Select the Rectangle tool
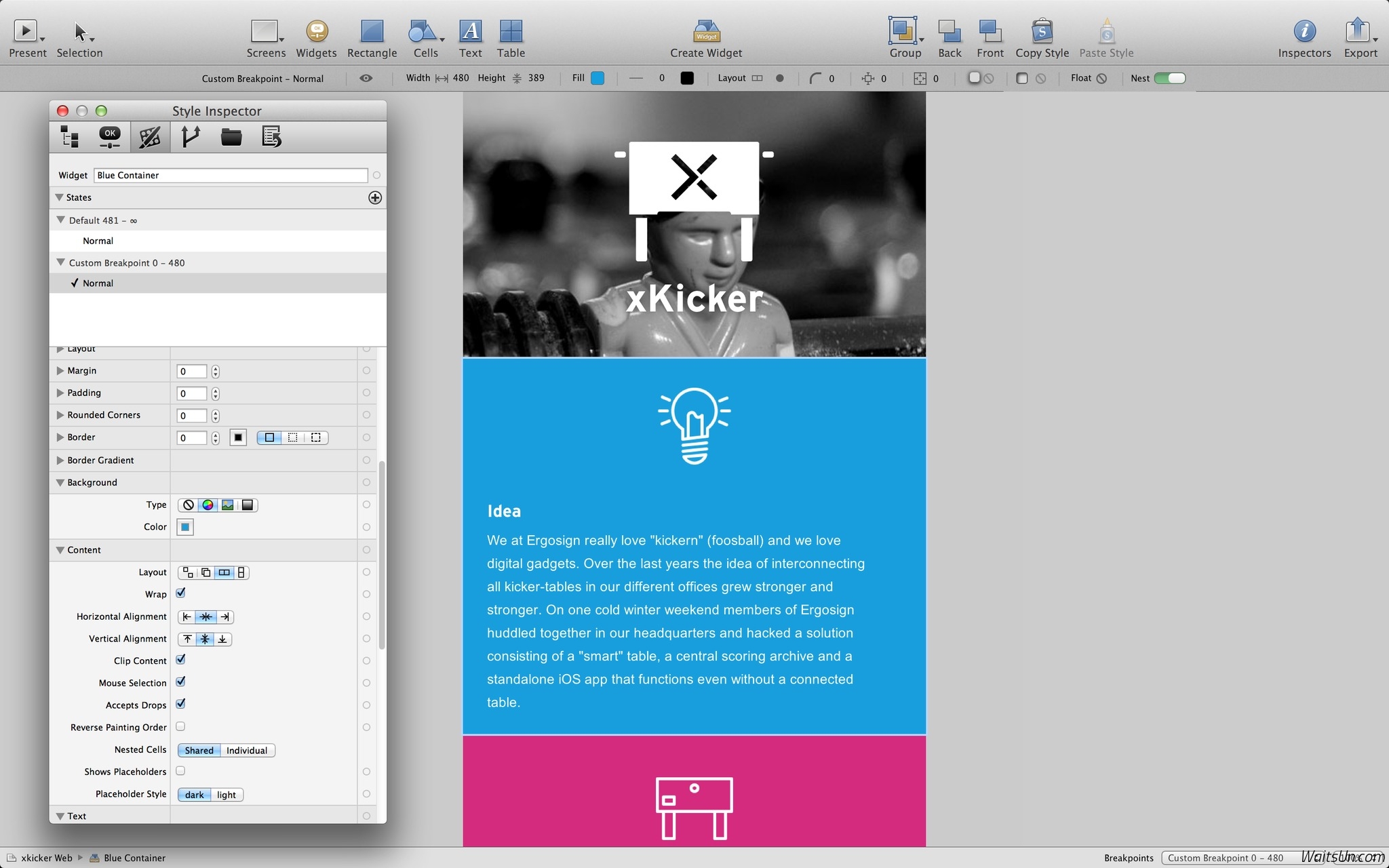This screenshot has height=868, width=1389. [x=372, y=31]
